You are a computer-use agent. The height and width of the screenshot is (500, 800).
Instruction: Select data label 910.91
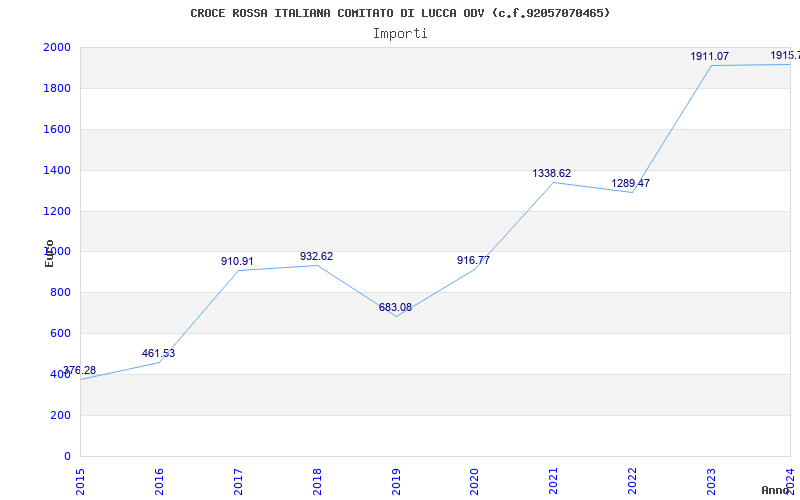click(x=237, y=261)
